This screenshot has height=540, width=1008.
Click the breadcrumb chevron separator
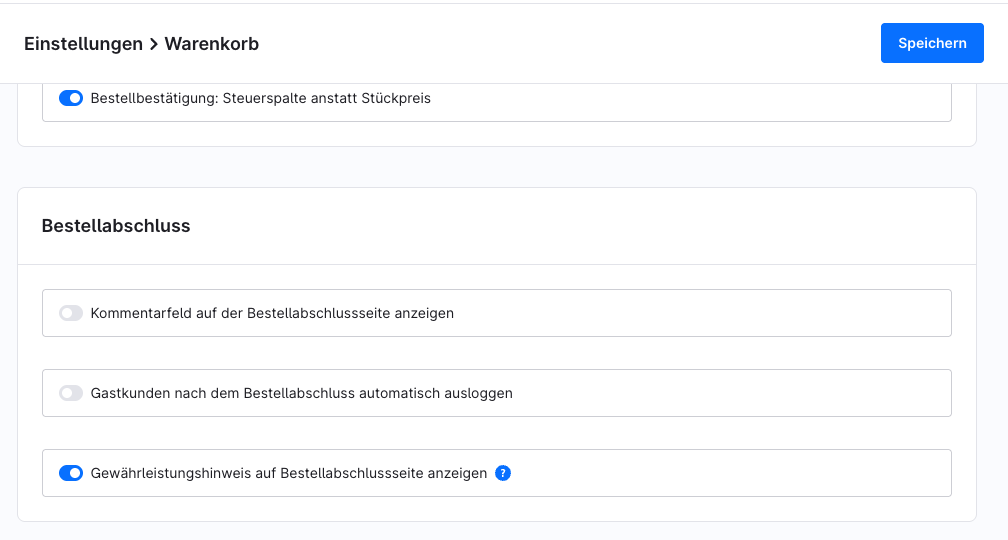[x=154, y=44]
